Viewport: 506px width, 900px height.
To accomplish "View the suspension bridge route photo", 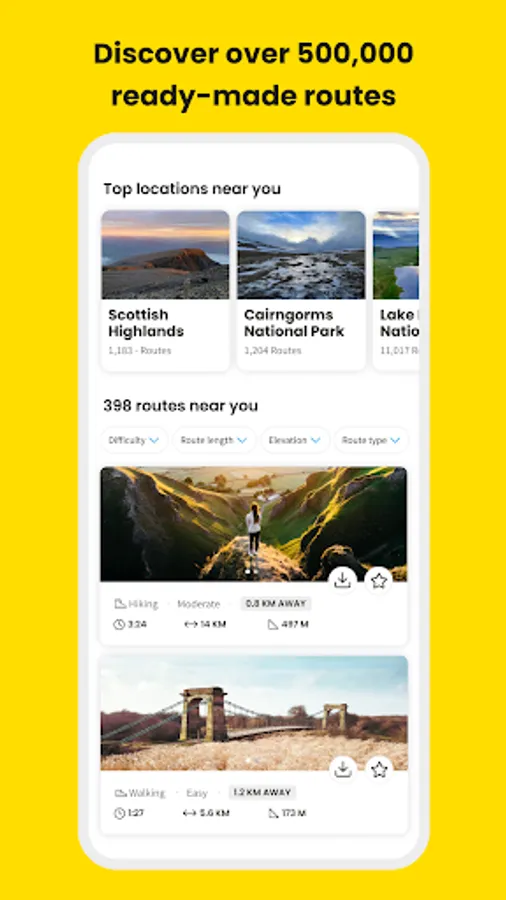I will click(x=254, y=713).
